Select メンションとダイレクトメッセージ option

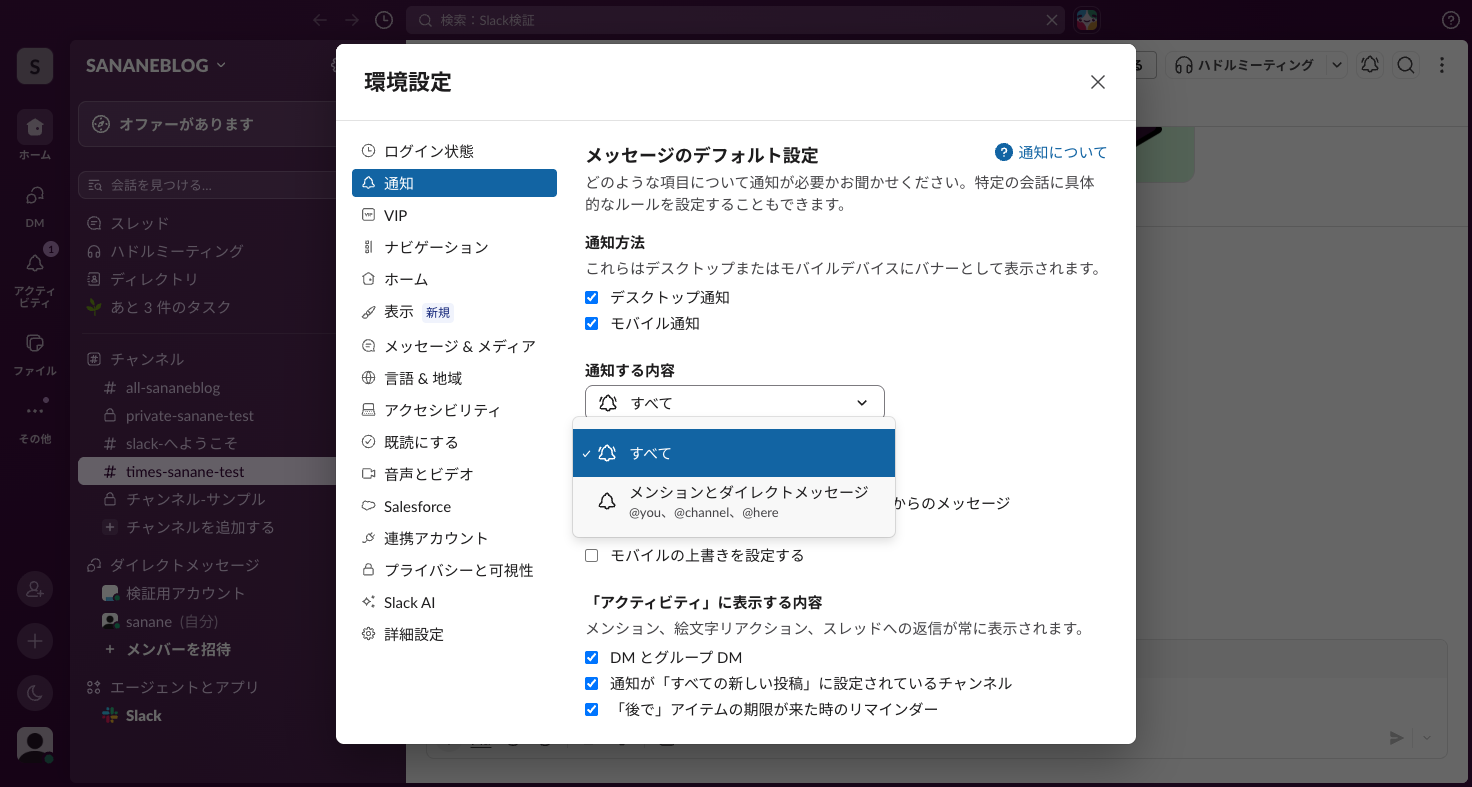pos(734,503)
